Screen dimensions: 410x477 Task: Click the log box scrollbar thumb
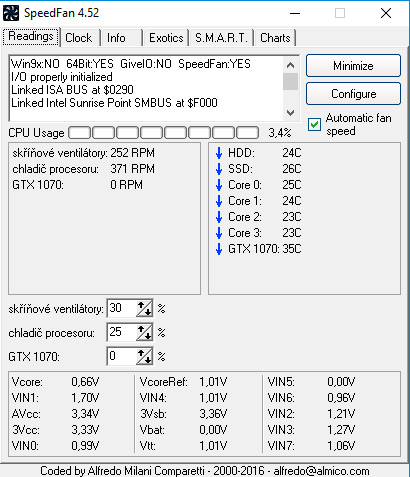point(290,81)
